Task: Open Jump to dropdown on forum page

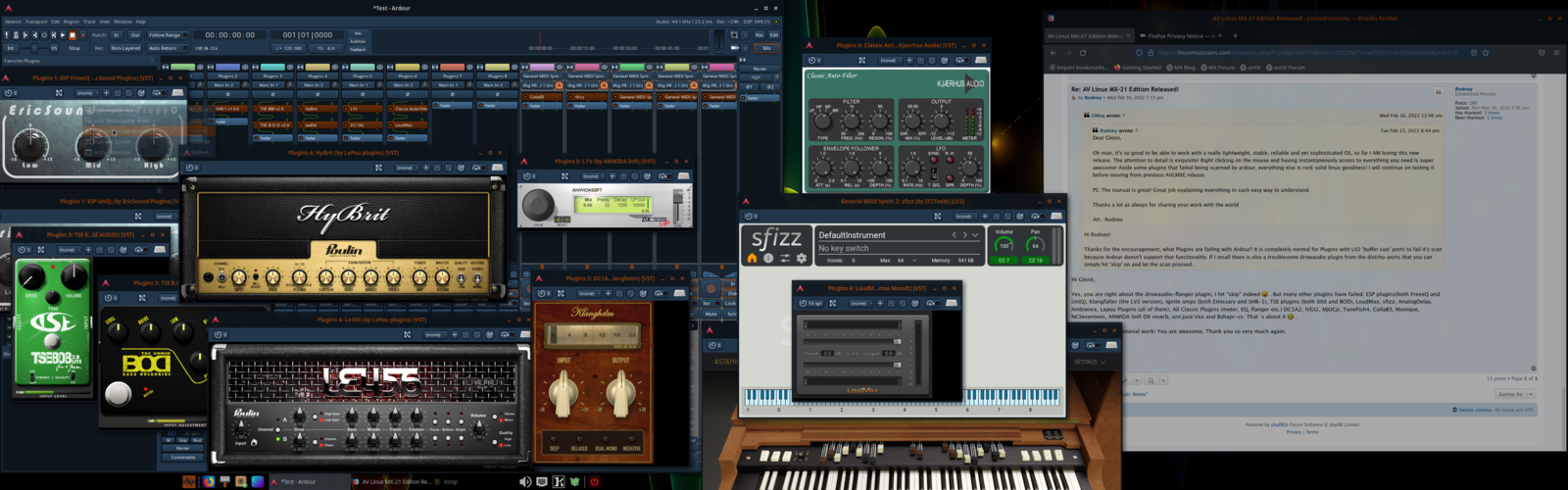Action: [1515, 394]
